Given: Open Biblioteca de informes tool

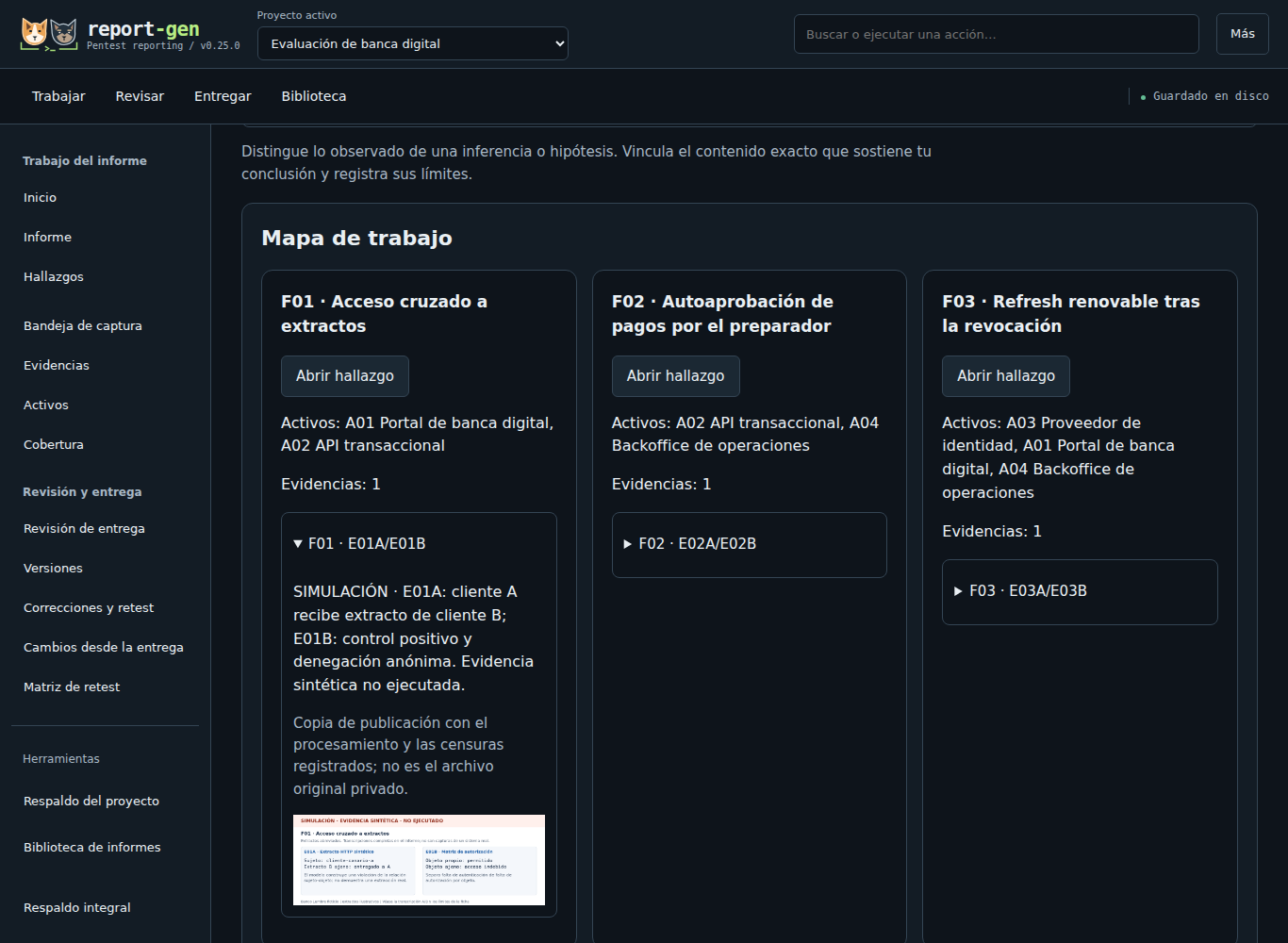Looking at the screenshot, I should (105, 847).
